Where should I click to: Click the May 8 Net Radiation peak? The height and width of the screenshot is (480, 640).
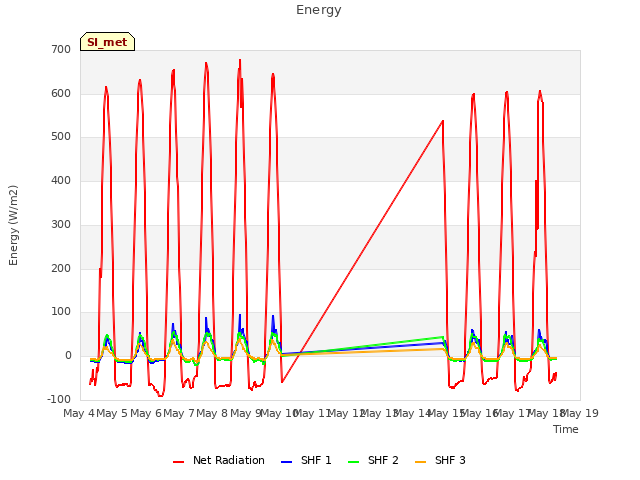tap(240, 60)
